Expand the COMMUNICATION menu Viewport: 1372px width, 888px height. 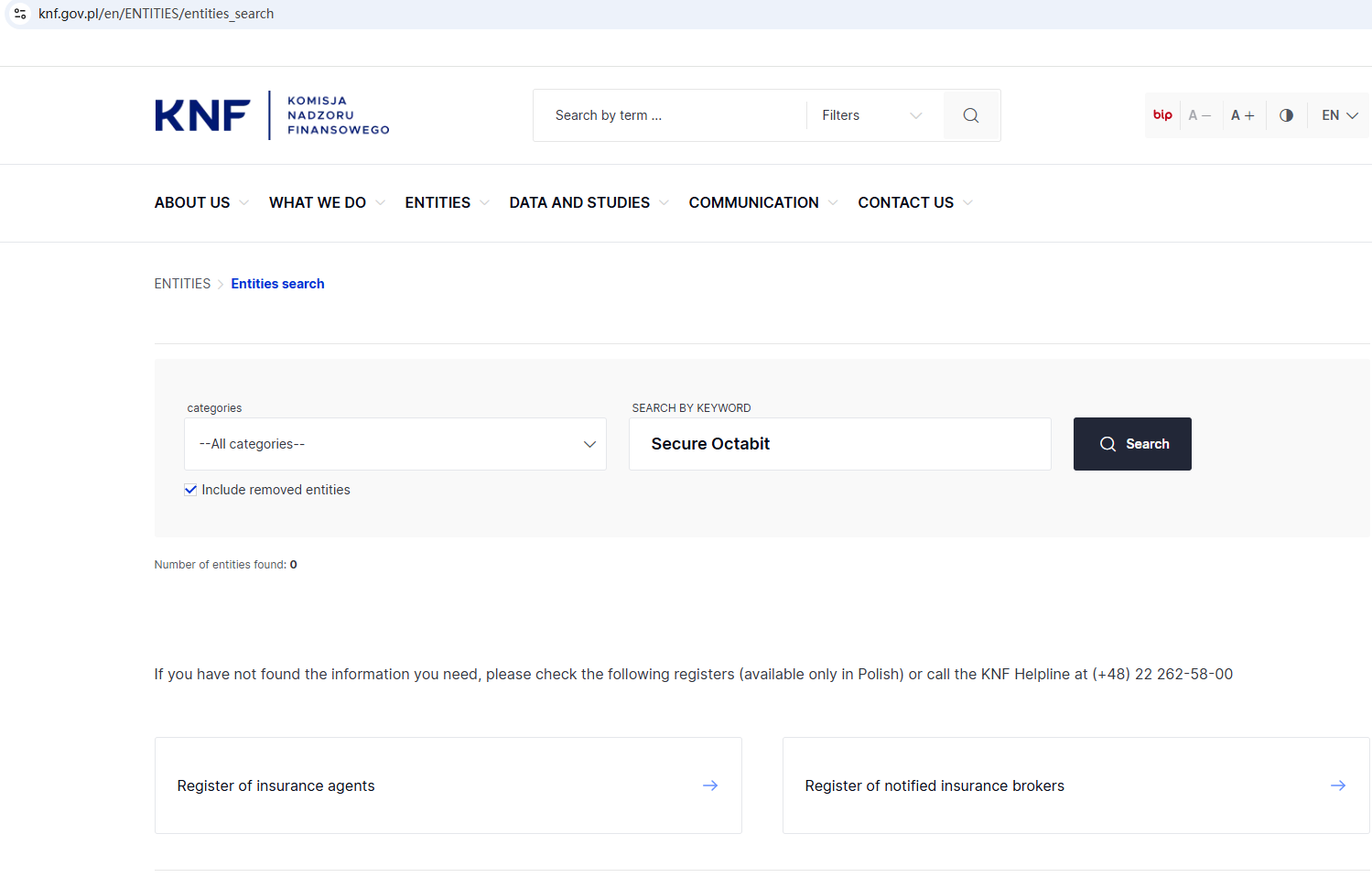click(x=753, y=202)
